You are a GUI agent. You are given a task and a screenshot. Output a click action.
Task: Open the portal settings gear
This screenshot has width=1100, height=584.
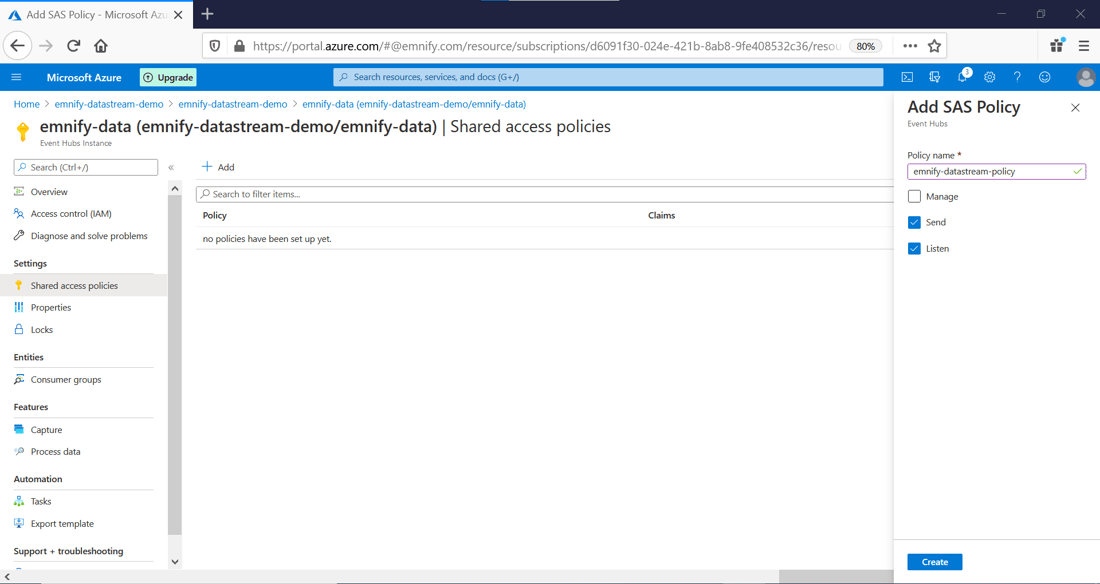[990, 77]
